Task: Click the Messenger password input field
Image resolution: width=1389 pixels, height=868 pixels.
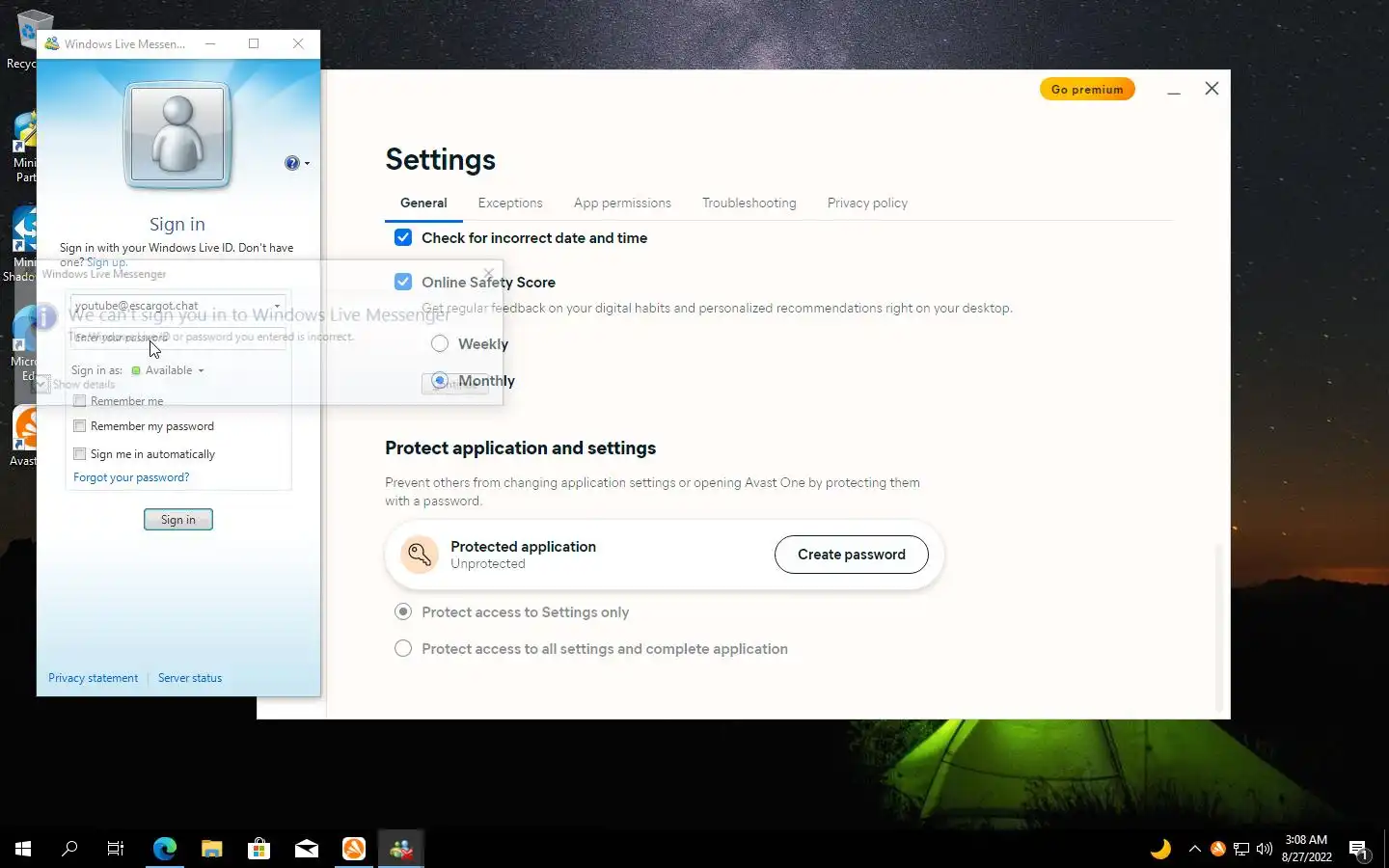Action: [x=178, y=338]
